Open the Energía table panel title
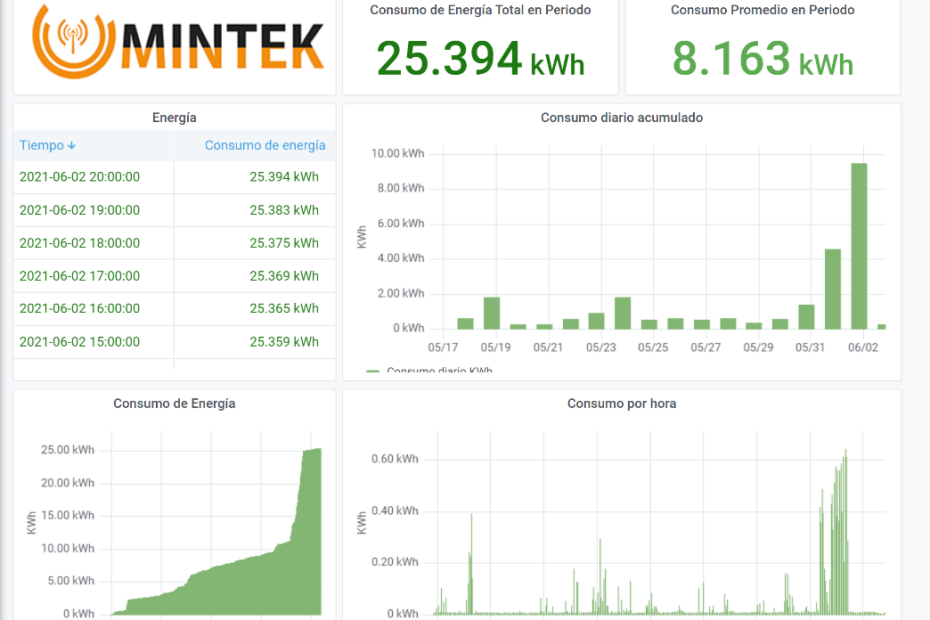Viewport: 930px width, 620px height. tap(174, 118)
